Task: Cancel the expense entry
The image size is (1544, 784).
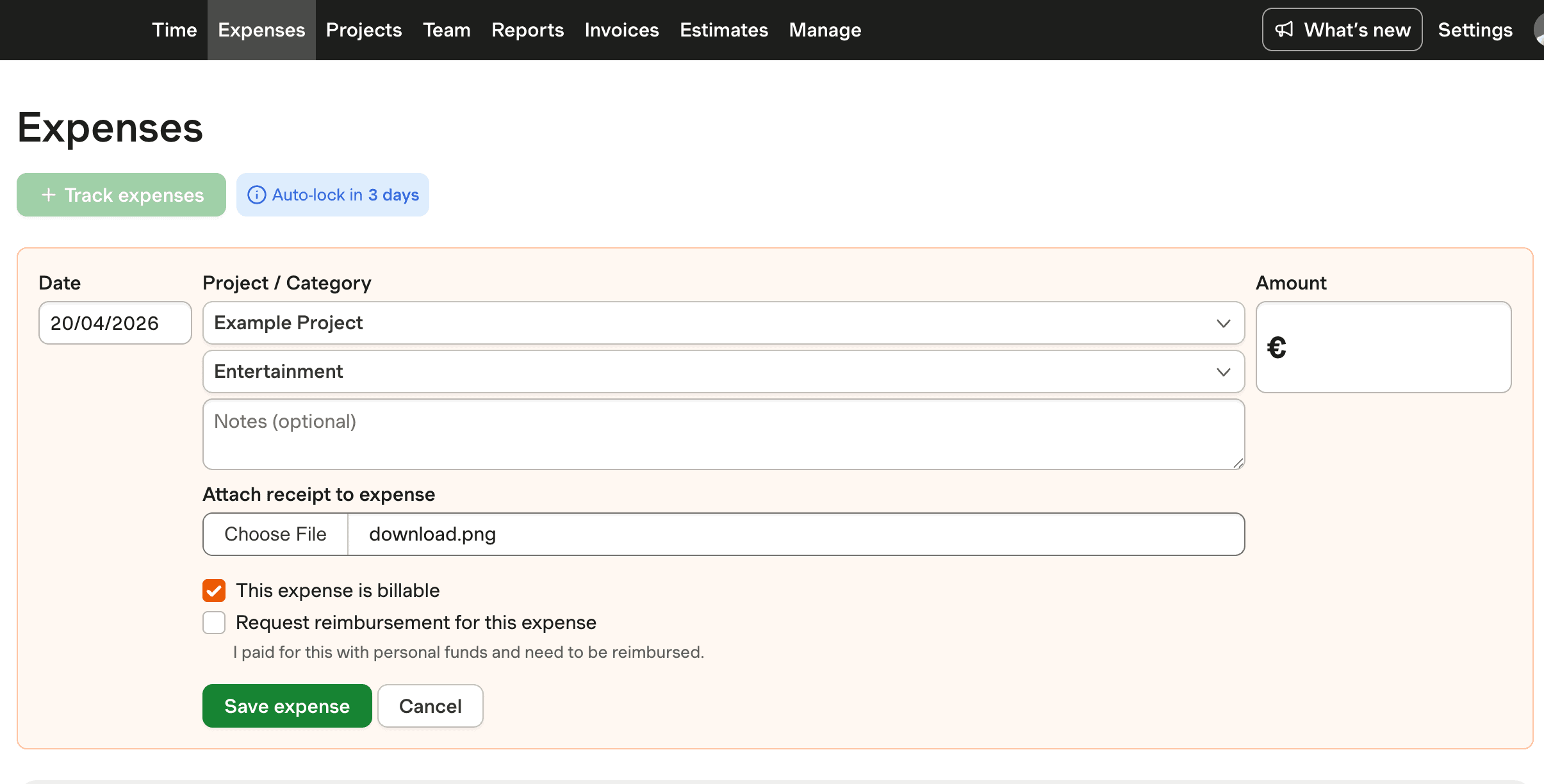Action: [430, 706]
